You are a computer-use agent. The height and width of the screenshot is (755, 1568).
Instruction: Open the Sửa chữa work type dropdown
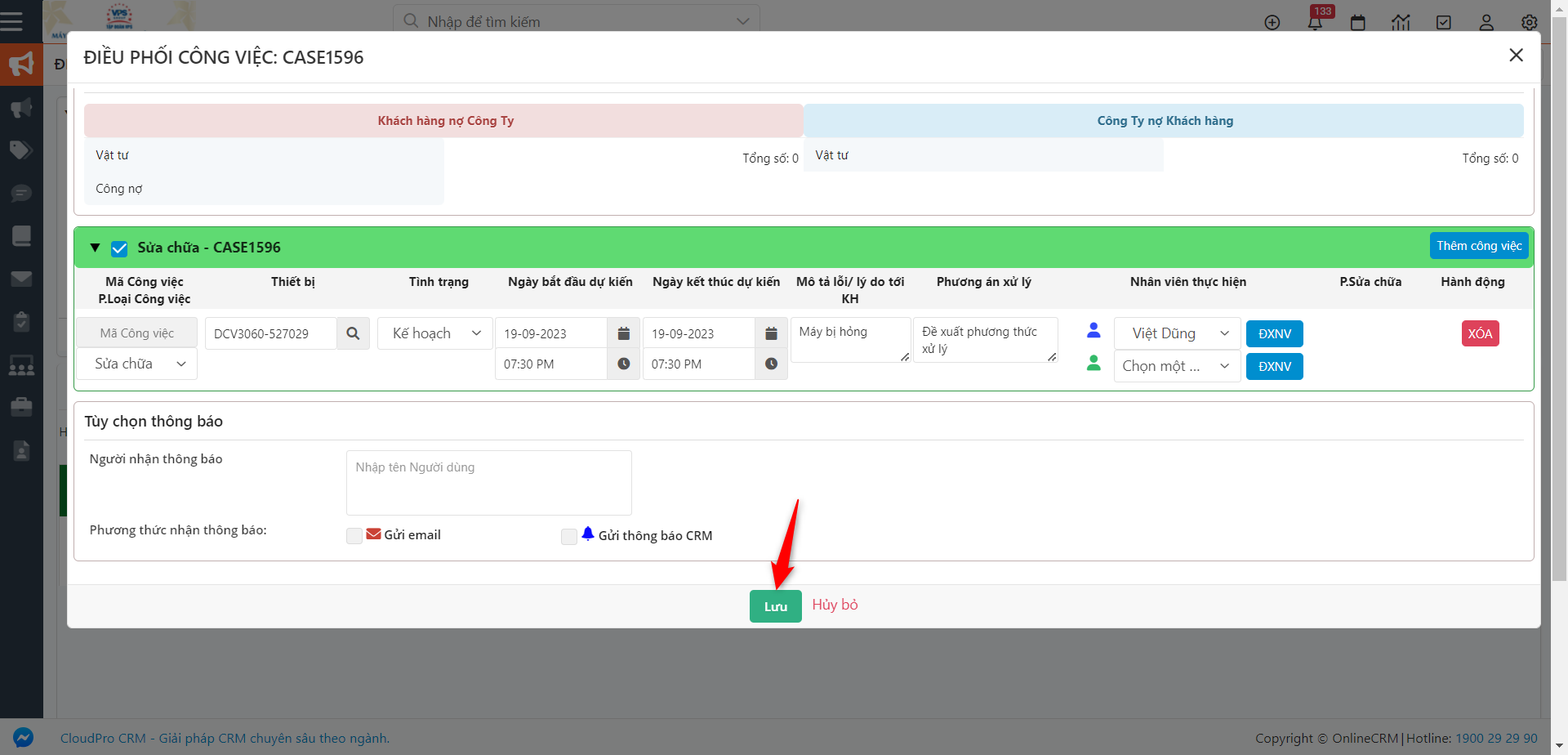pos(137,364)
